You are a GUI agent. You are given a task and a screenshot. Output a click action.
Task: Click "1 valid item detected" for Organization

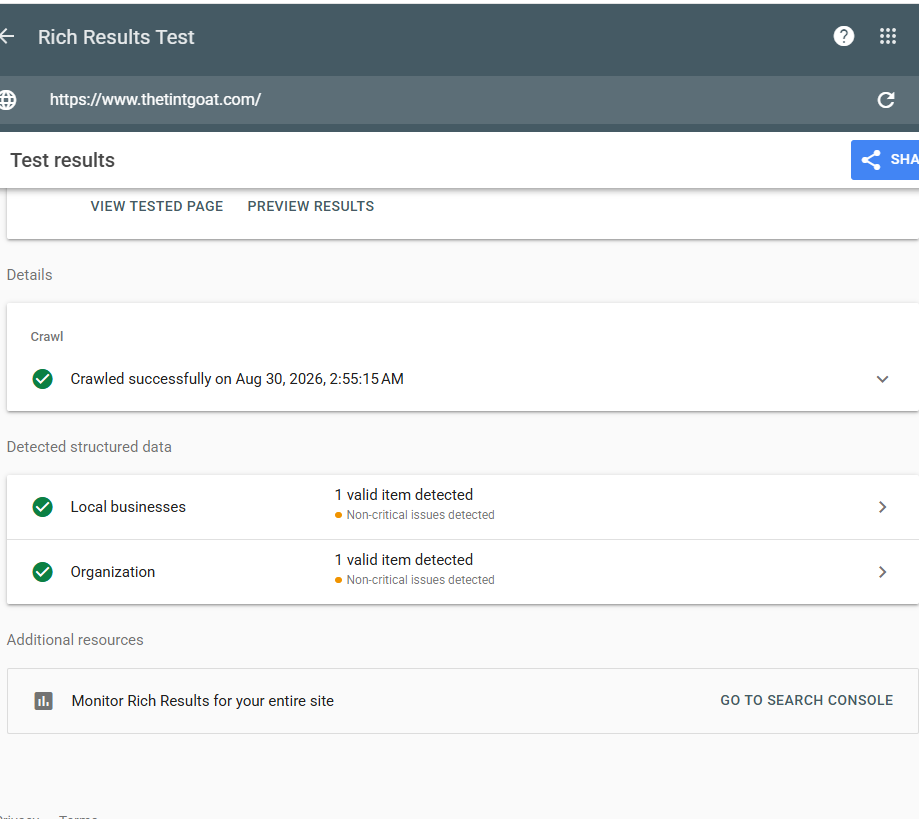point(404,560)
